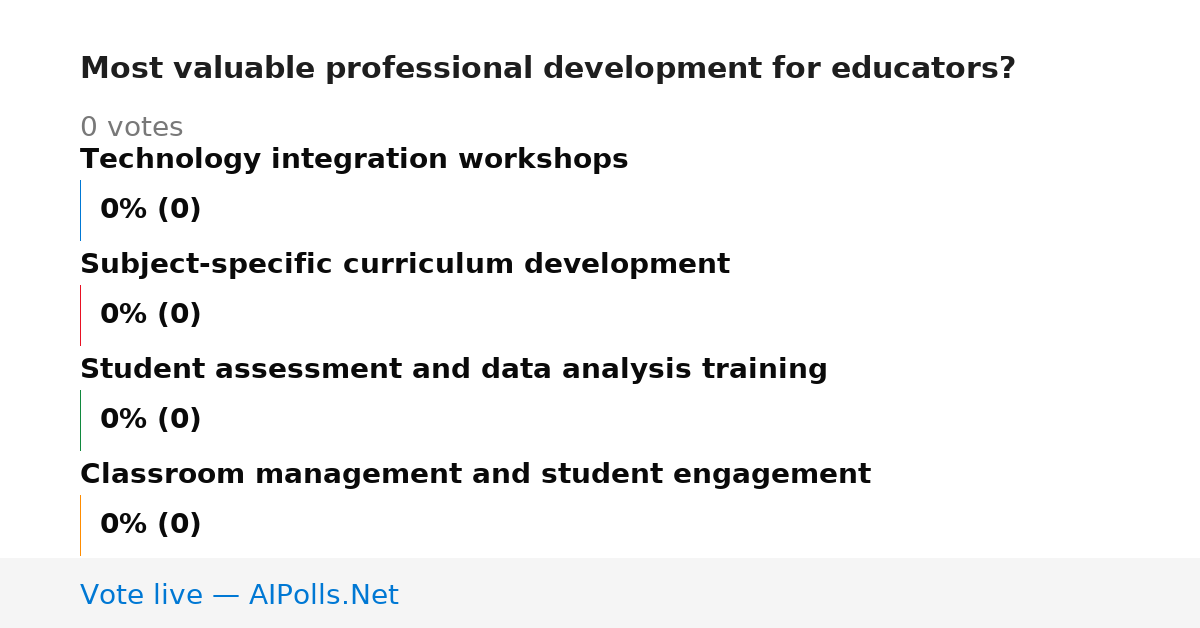Click "AIPolls.Net" text in footer

tap(323, 595)
